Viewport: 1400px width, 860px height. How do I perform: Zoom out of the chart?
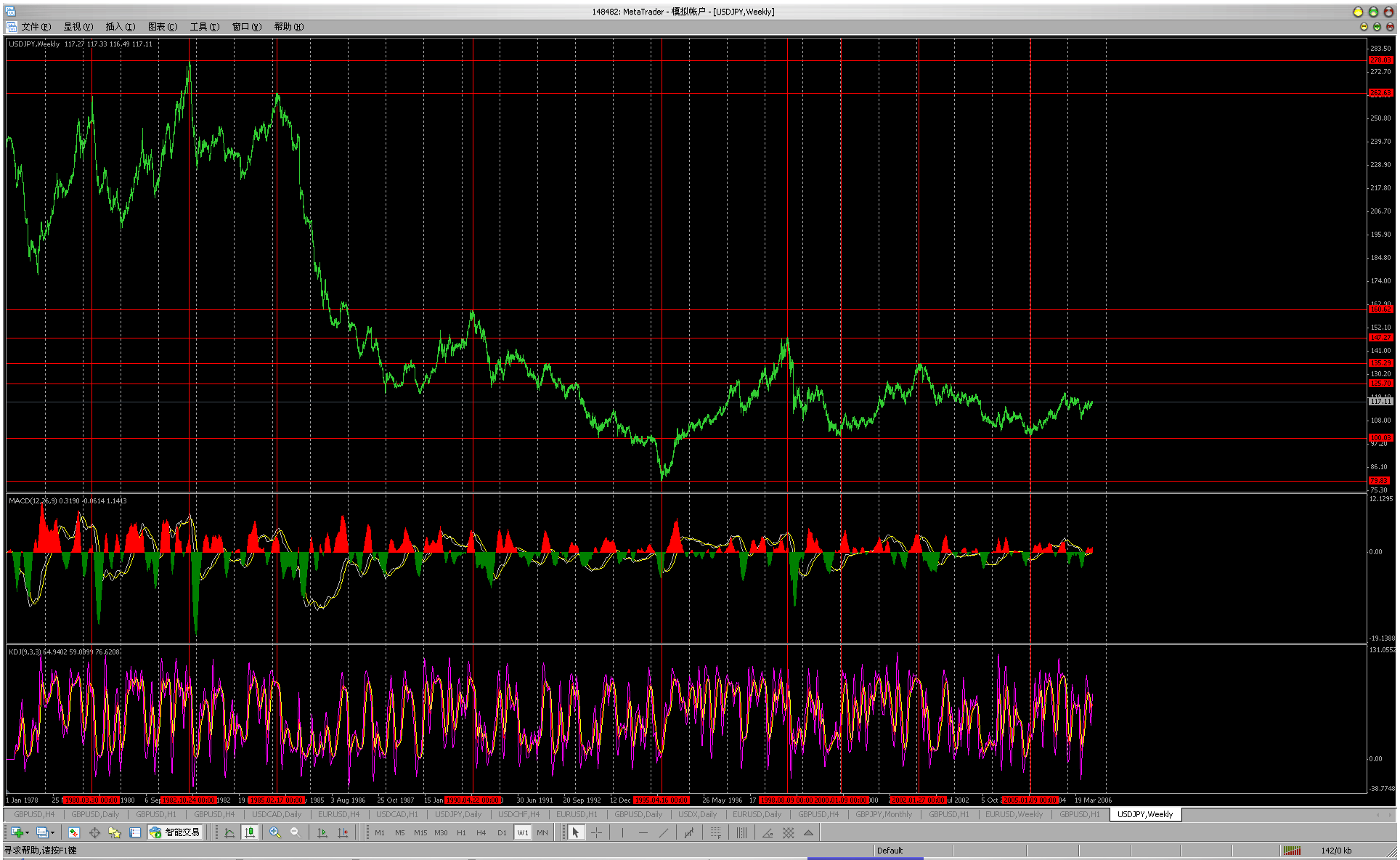pos(295,832)
